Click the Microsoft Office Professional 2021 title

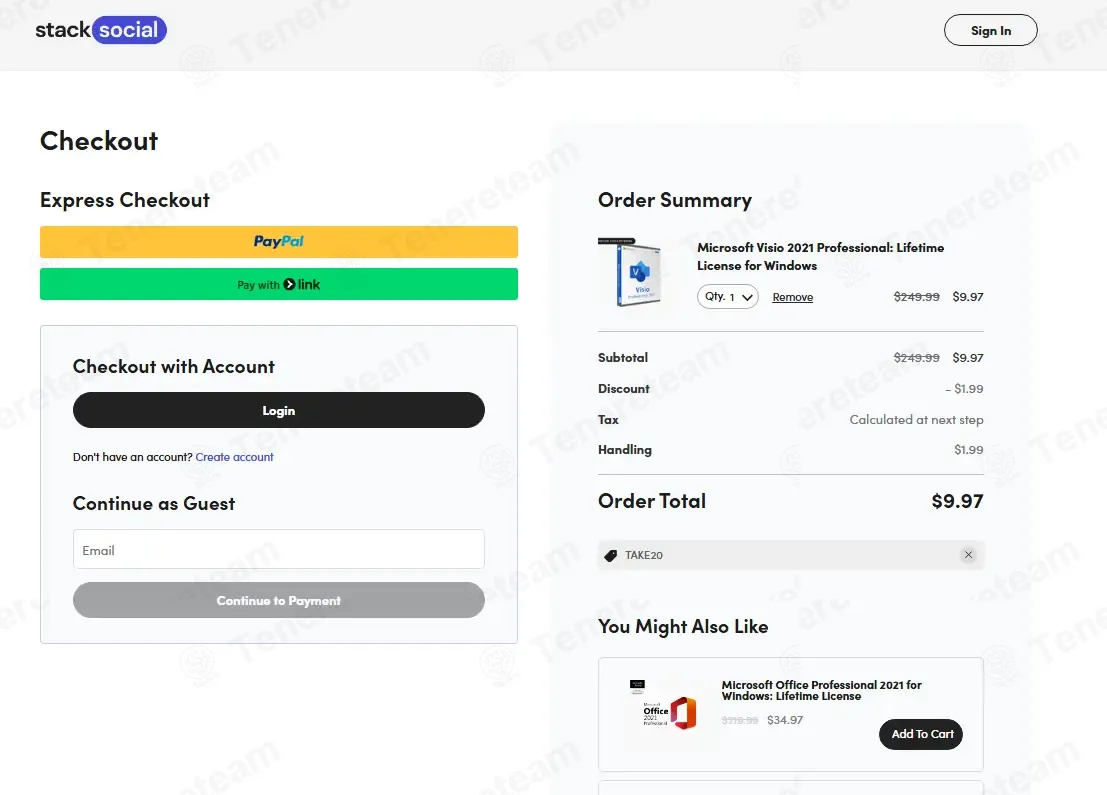click(821, 691)
